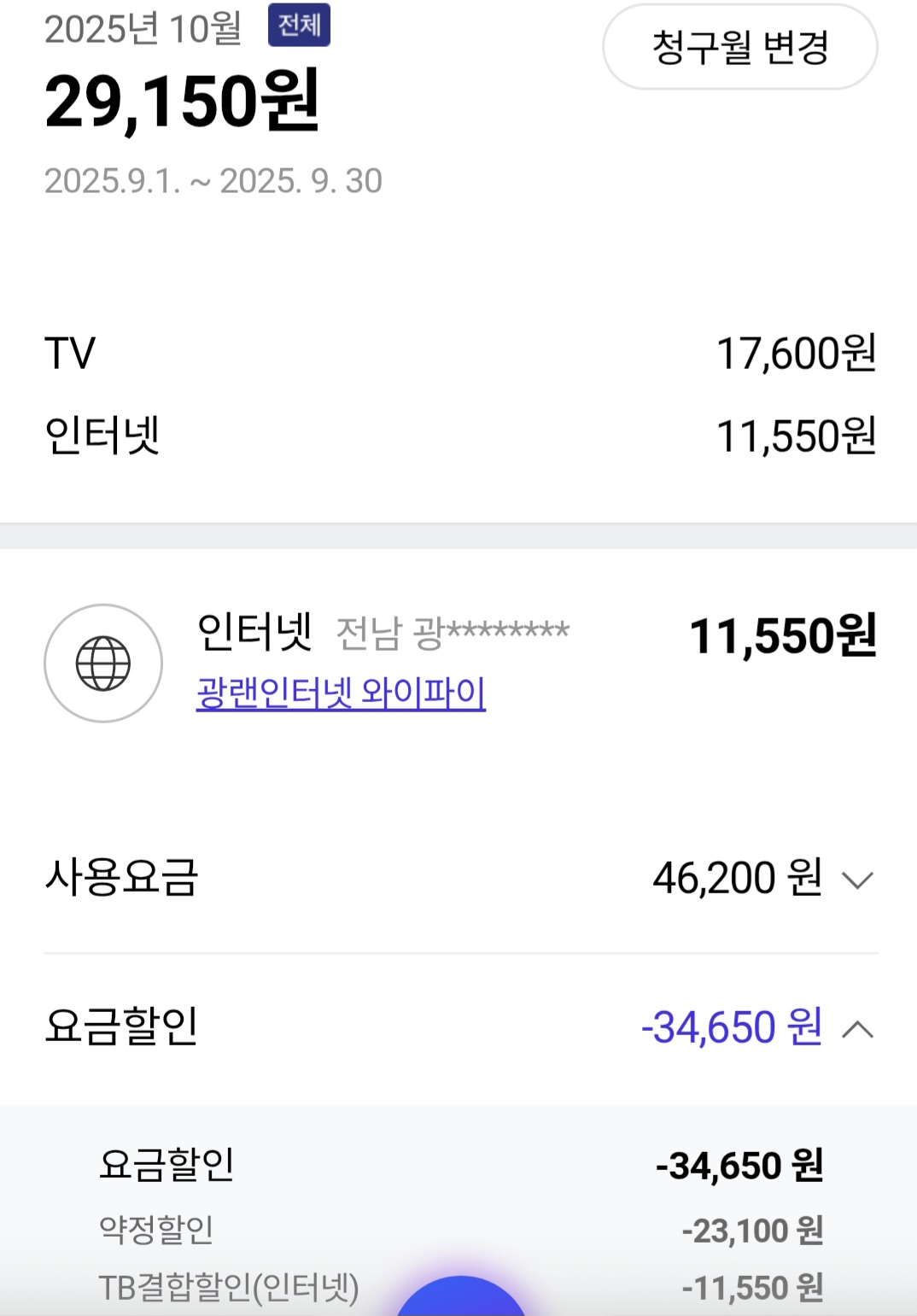Expand the 사용요금 down chevron
917x1316 pixels.
pos(857,880)
